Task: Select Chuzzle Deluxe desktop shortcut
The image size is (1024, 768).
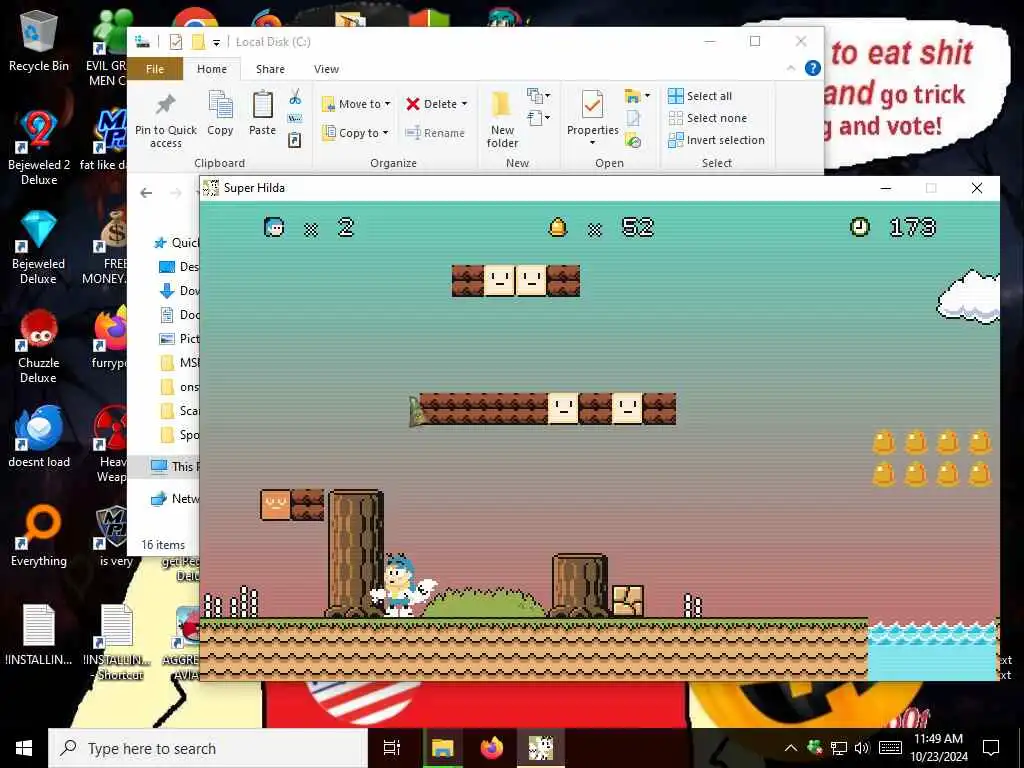Action: click(x=39, y=347)
